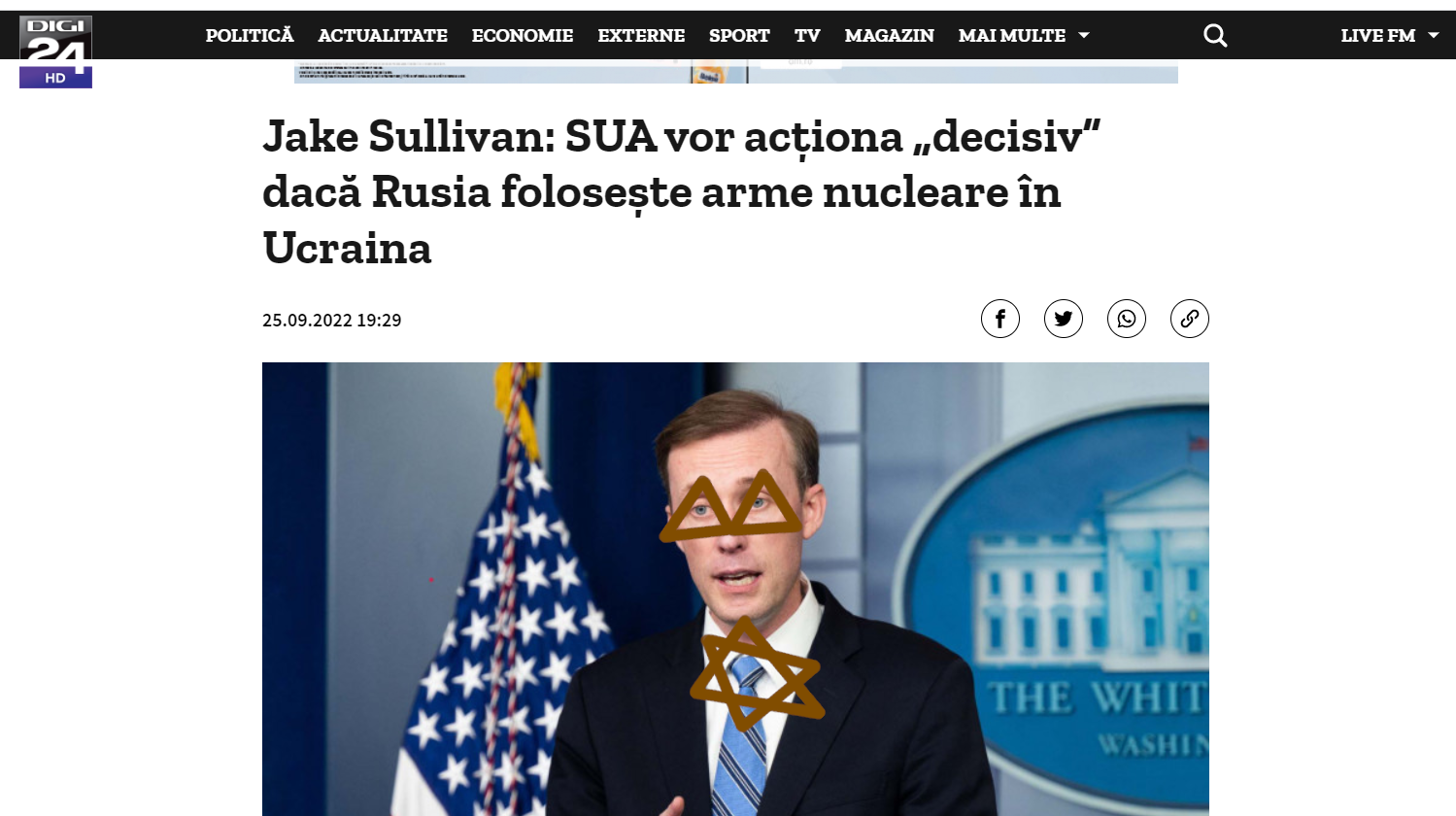Viewport: 1456px width, 816px height.
Task: Expand the MAI MULTE dropdown
Action: click(x=1024, y=36)
